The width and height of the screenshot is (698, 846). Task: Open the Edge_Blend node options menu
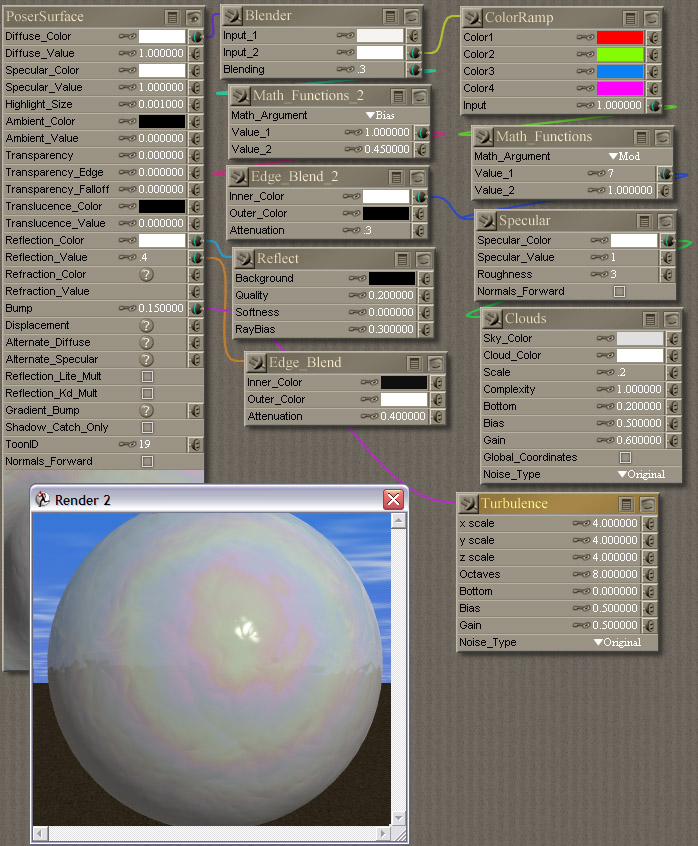pos(414,364)
